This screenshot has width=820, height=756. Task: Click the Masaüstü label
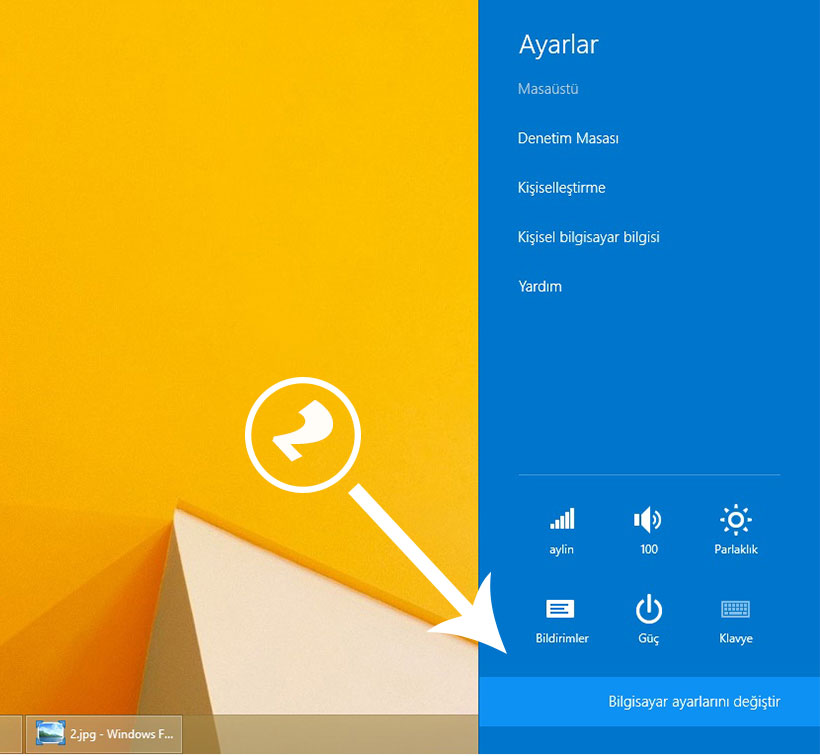pyautogui.click(x=548, y=89)
